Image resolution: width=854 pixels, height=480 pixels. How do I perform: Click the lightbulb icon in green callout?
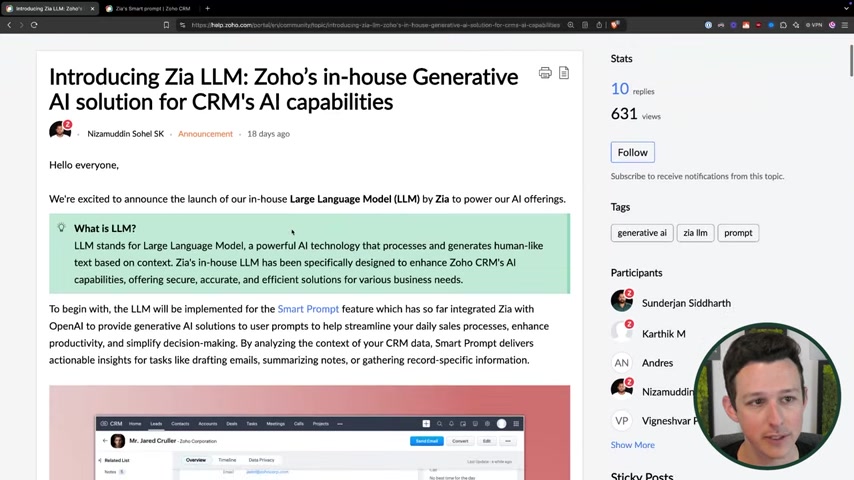(x=62, y=227)
